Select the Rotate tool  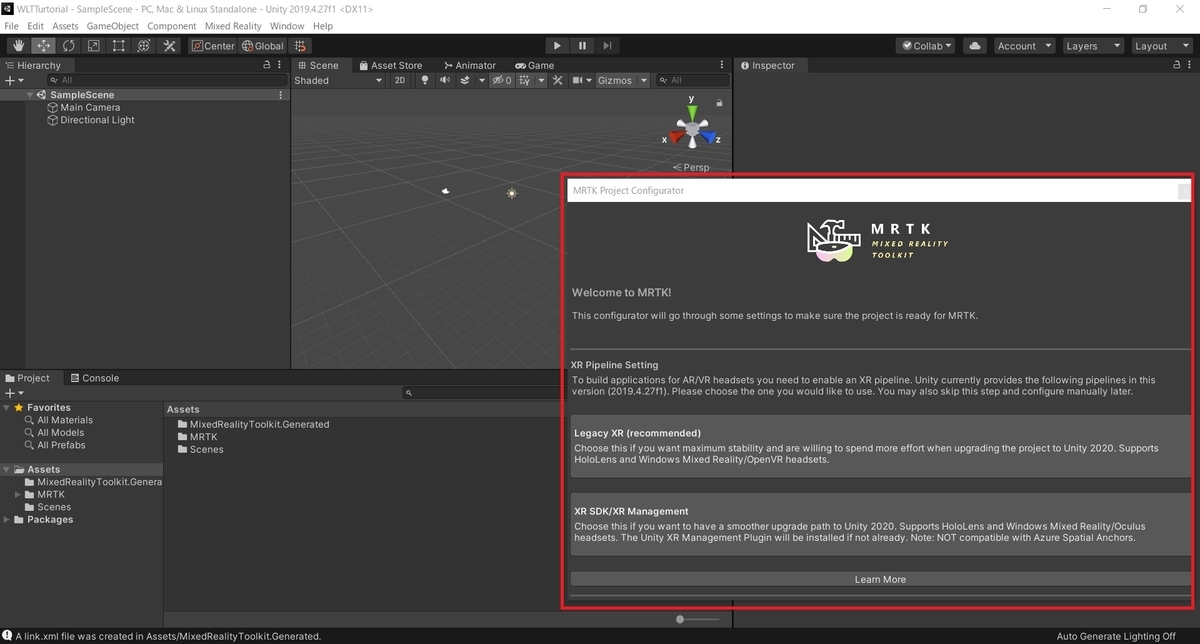coord(69,46)
